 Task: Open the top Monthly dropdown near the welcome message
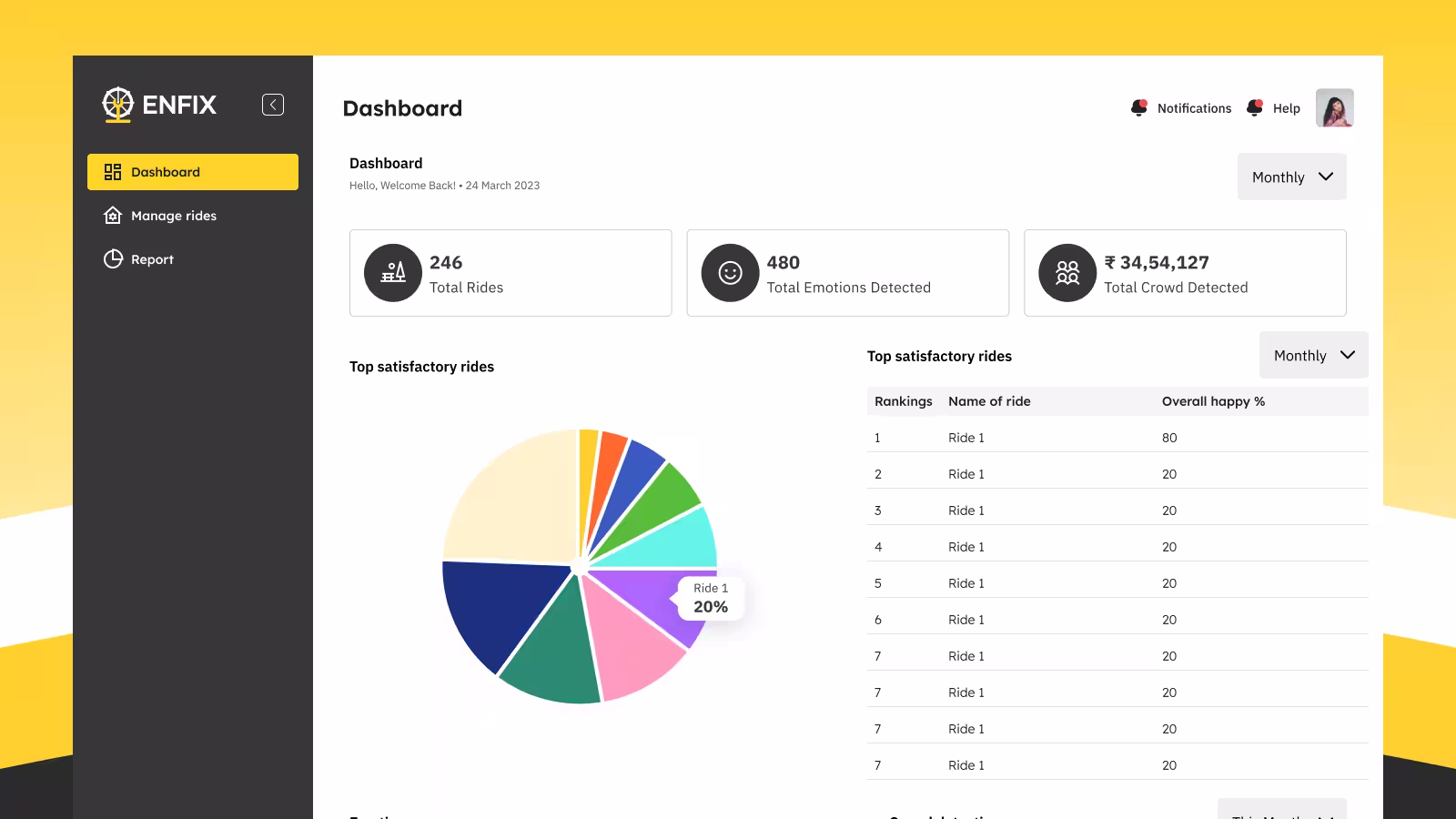point(1292,177)
